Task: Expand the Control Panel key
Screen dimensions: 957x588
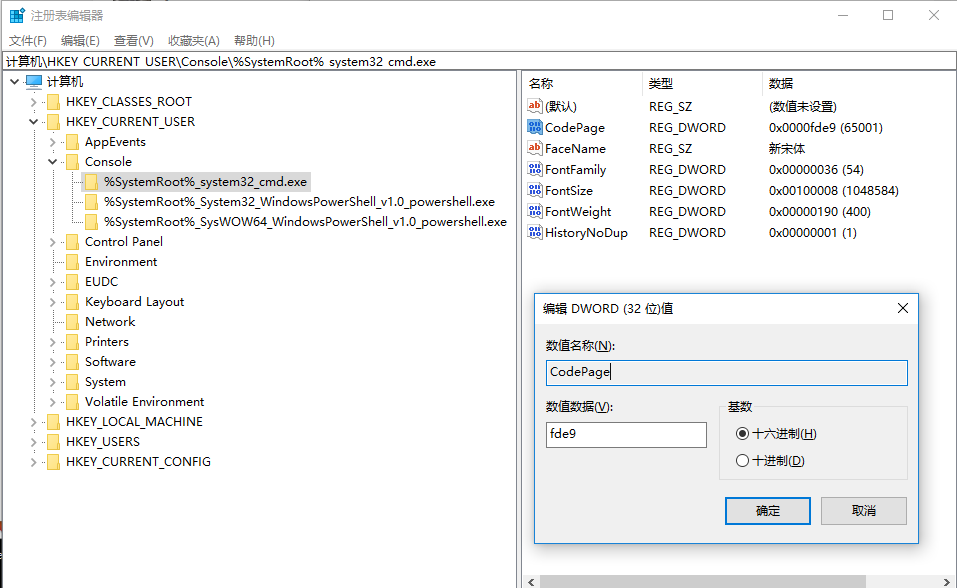Action: tap(52, 242)
